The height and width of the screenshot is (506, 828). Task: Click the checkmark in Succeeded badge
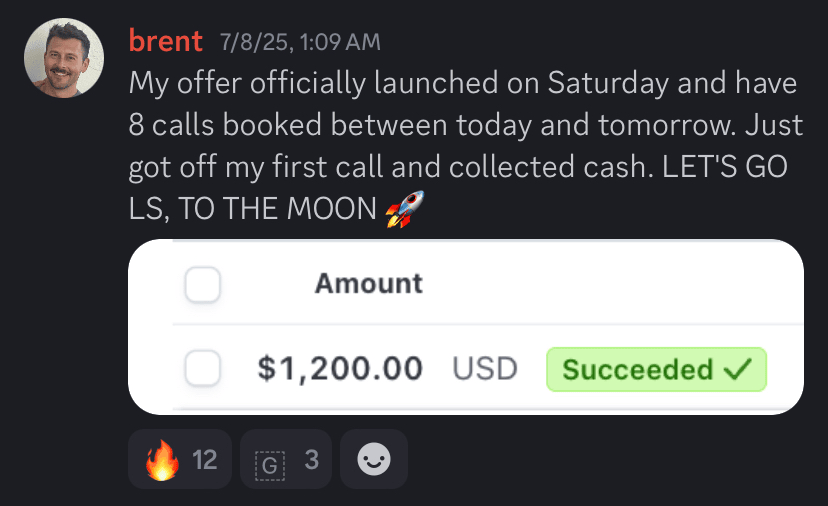pos(738,369)
